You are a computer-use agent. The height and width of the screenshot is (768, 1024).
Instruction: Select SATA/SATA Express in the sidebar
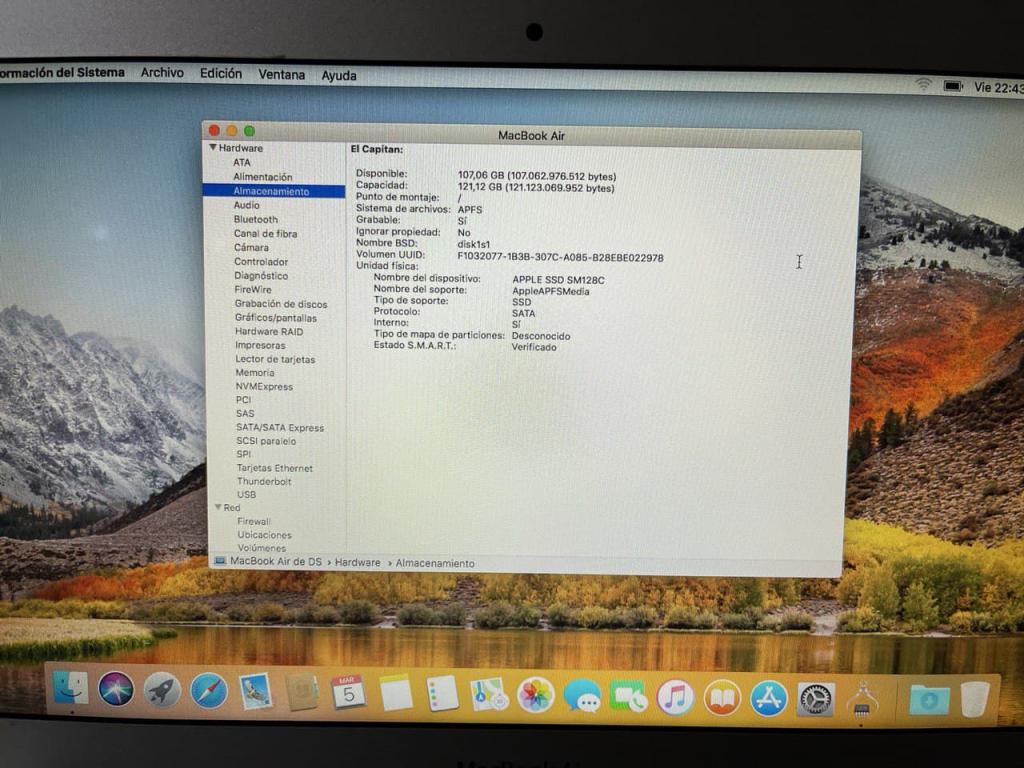pyautogui.click(x=280, y=428)
